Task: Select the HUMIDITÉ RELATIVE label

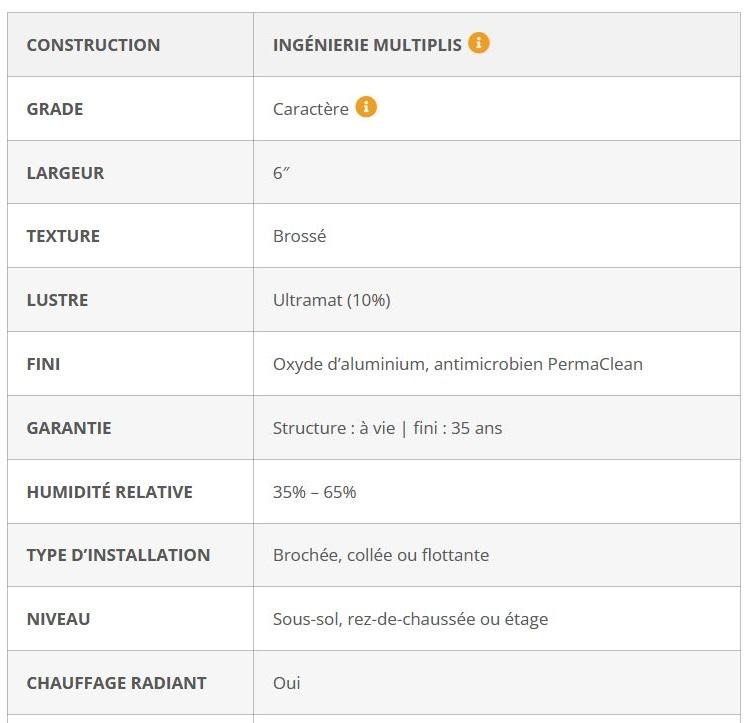Action: 110,492
